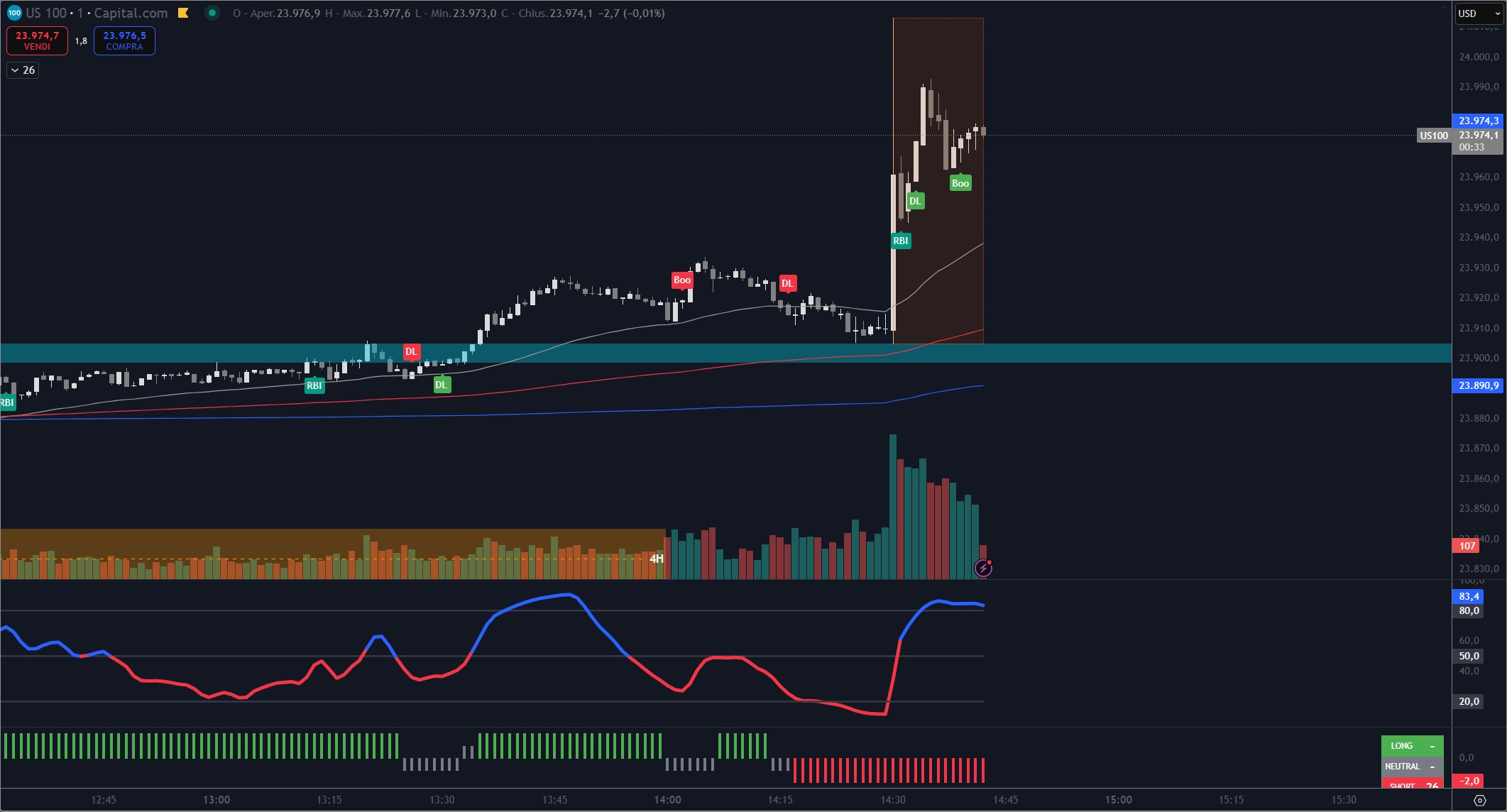Open chart settings hexagon icon at the bottom right

click(1479, 800)
